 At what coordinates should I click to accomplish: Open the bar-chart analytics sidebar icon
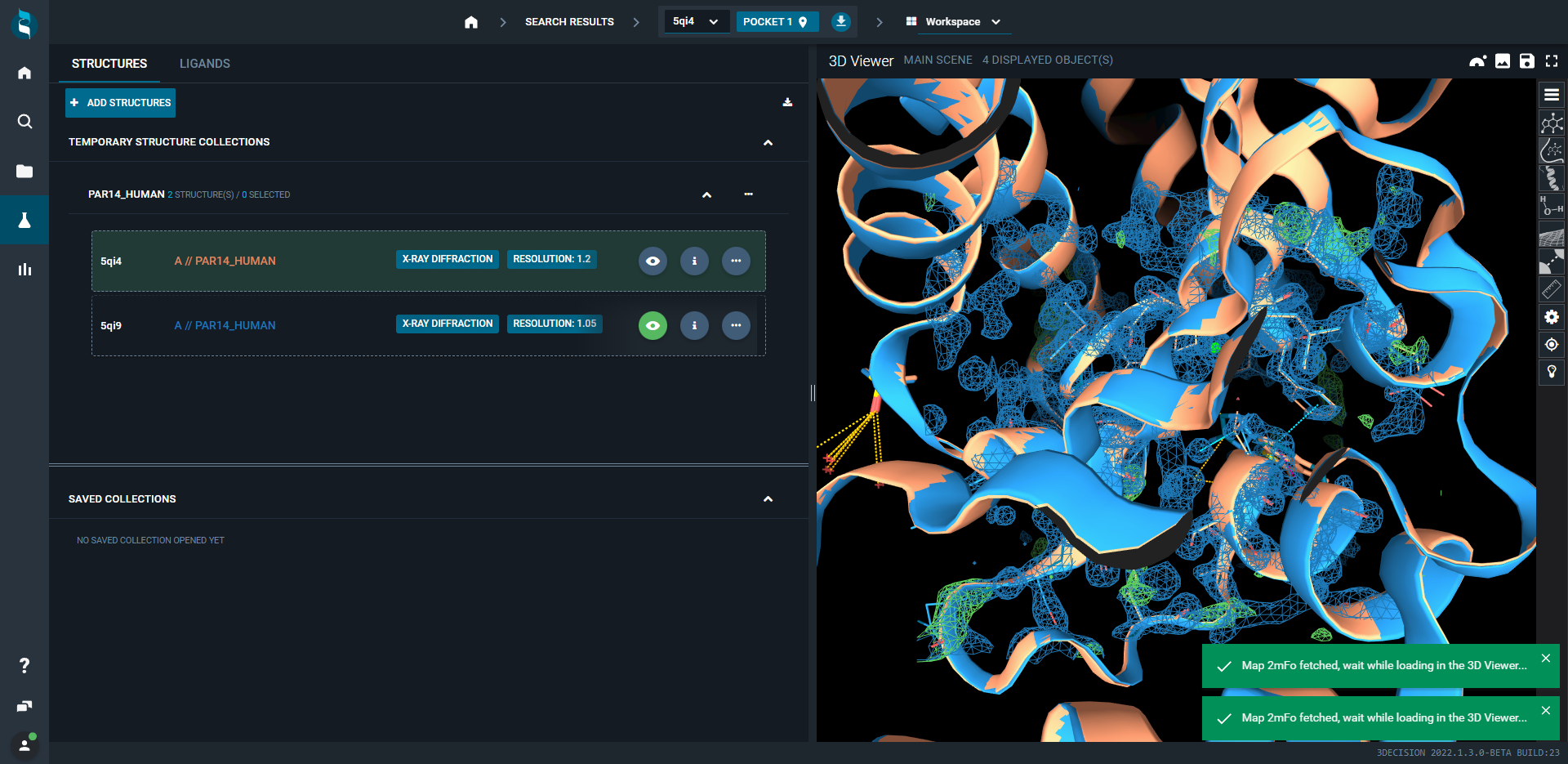pyautogui.click(x=24, y=269)
